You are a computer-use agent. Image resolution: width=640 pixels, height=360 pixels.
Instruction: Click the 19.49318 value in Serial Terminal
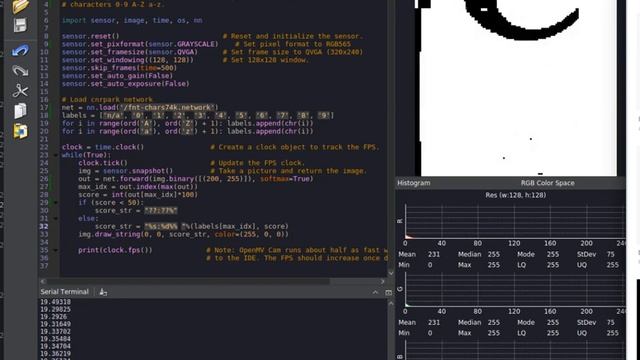point(56,302)
